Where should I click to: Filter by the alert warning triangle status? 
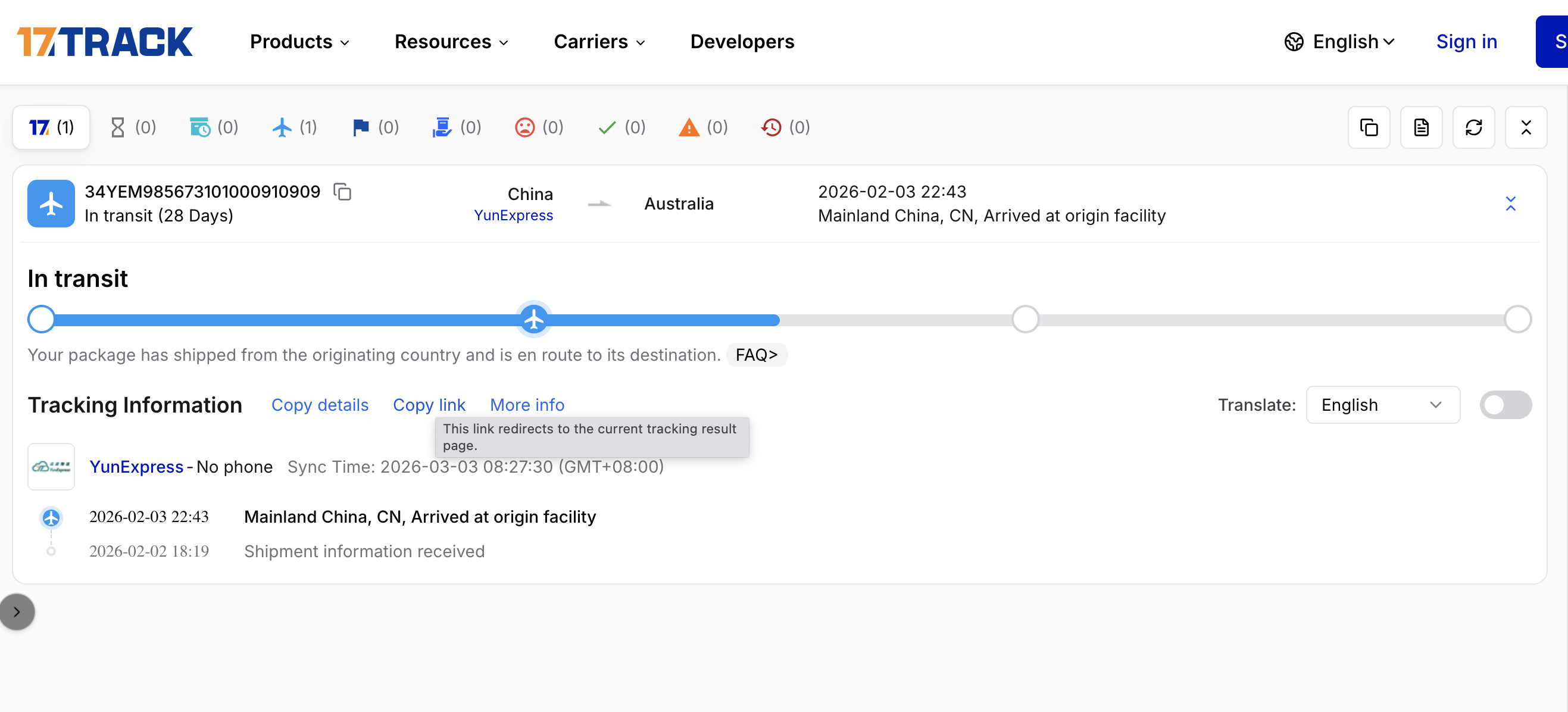pyautogui.click(x=704, y=127)
